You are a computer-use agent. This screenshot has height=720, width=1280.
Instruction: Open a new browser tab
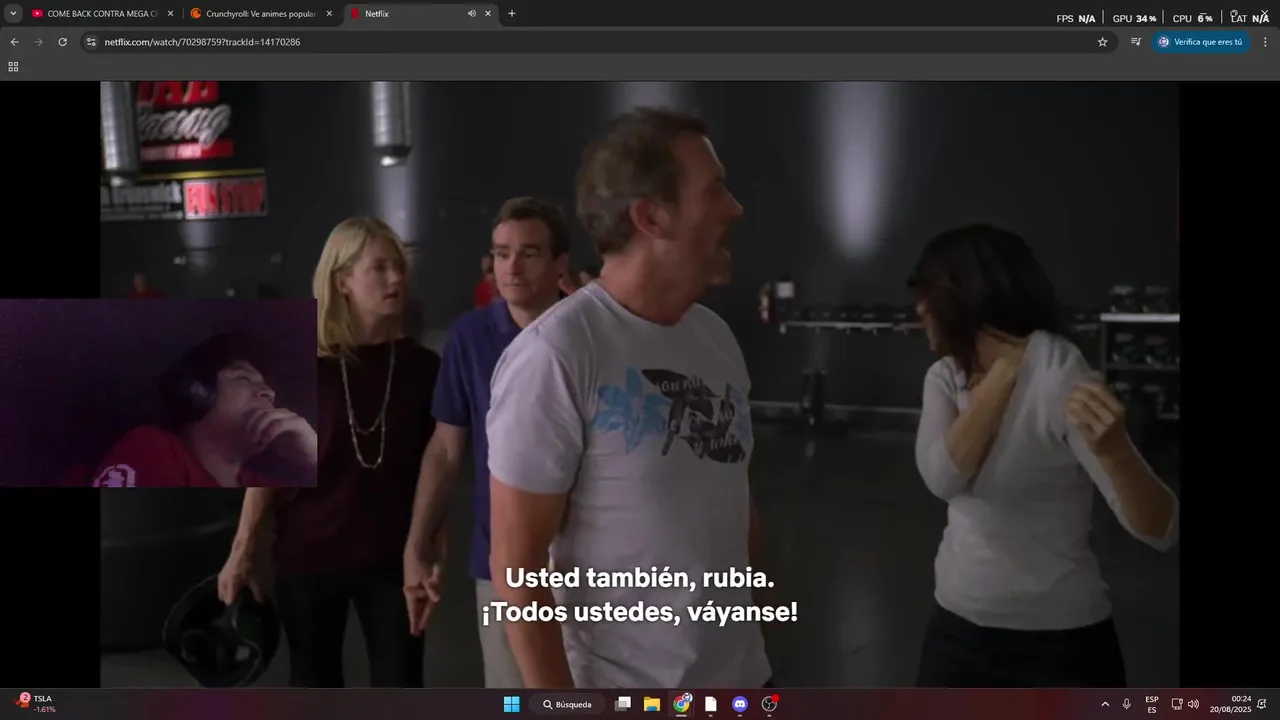pos(512,14)
